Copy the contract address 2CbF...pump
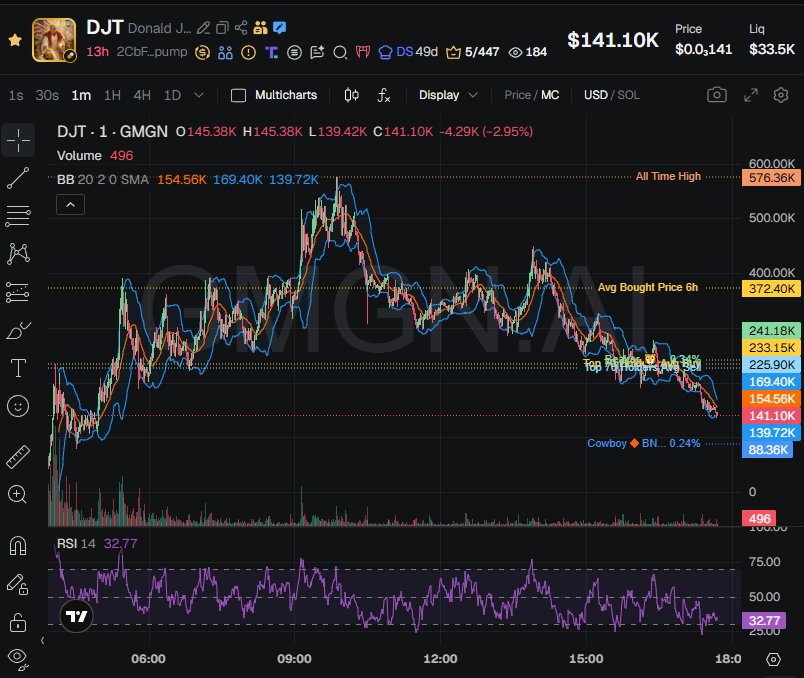This screenshot has width=804, height=678. (x=152, y=52)
